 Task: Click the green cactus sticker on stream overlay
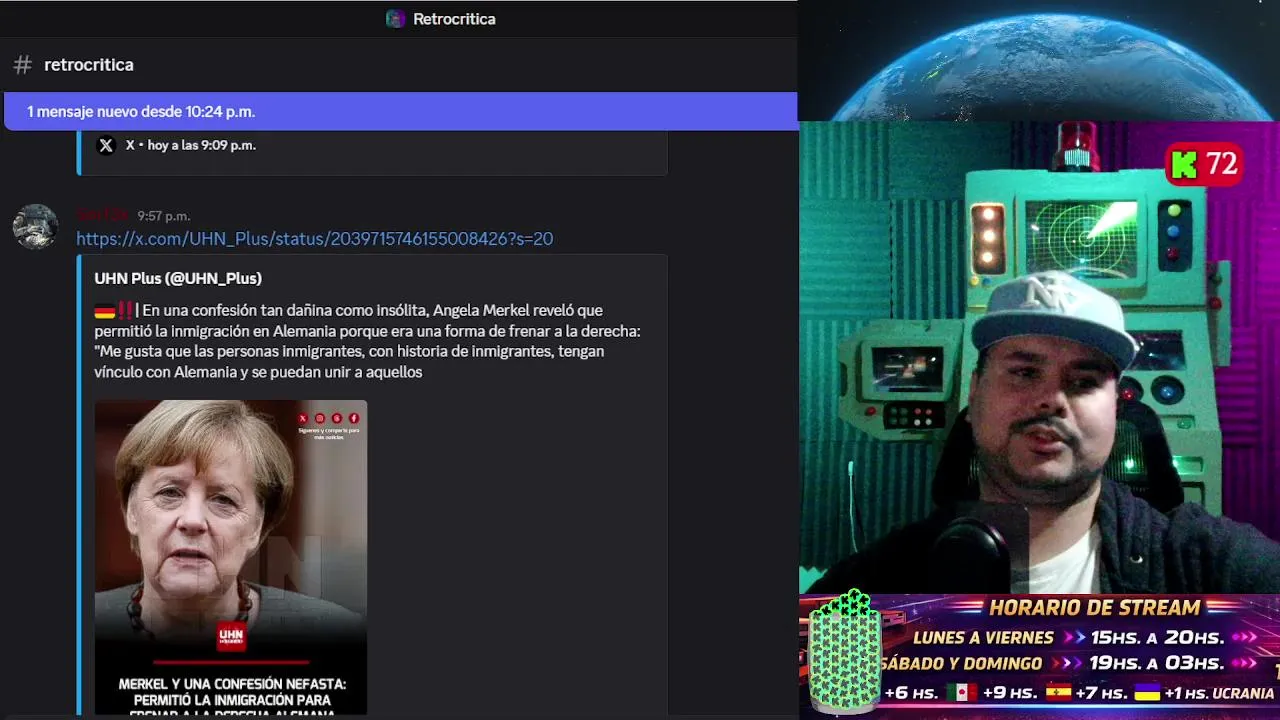coord(845,651)
